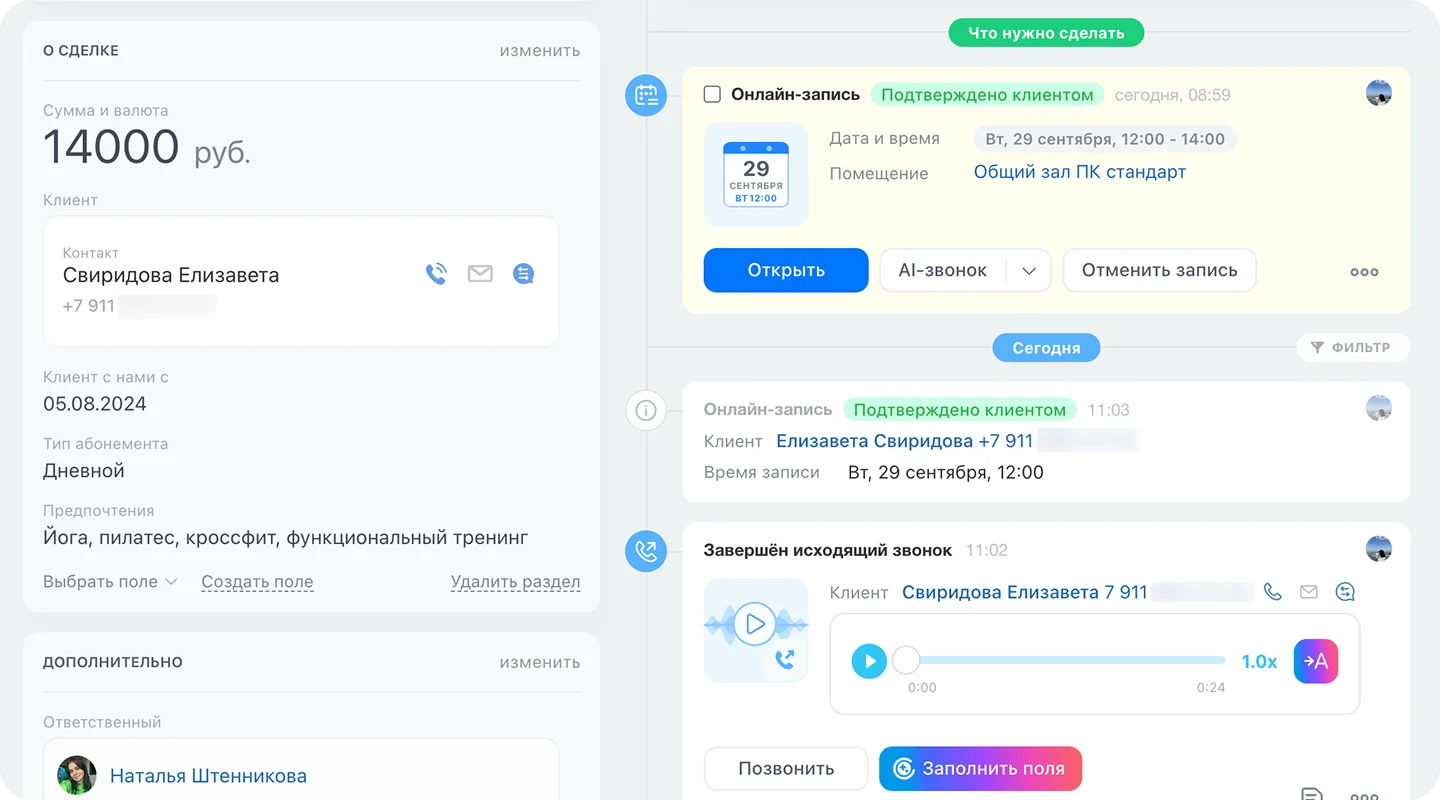
Task: Click изменить in О СДЕЛКЕ section
Action: coord(540,50)
